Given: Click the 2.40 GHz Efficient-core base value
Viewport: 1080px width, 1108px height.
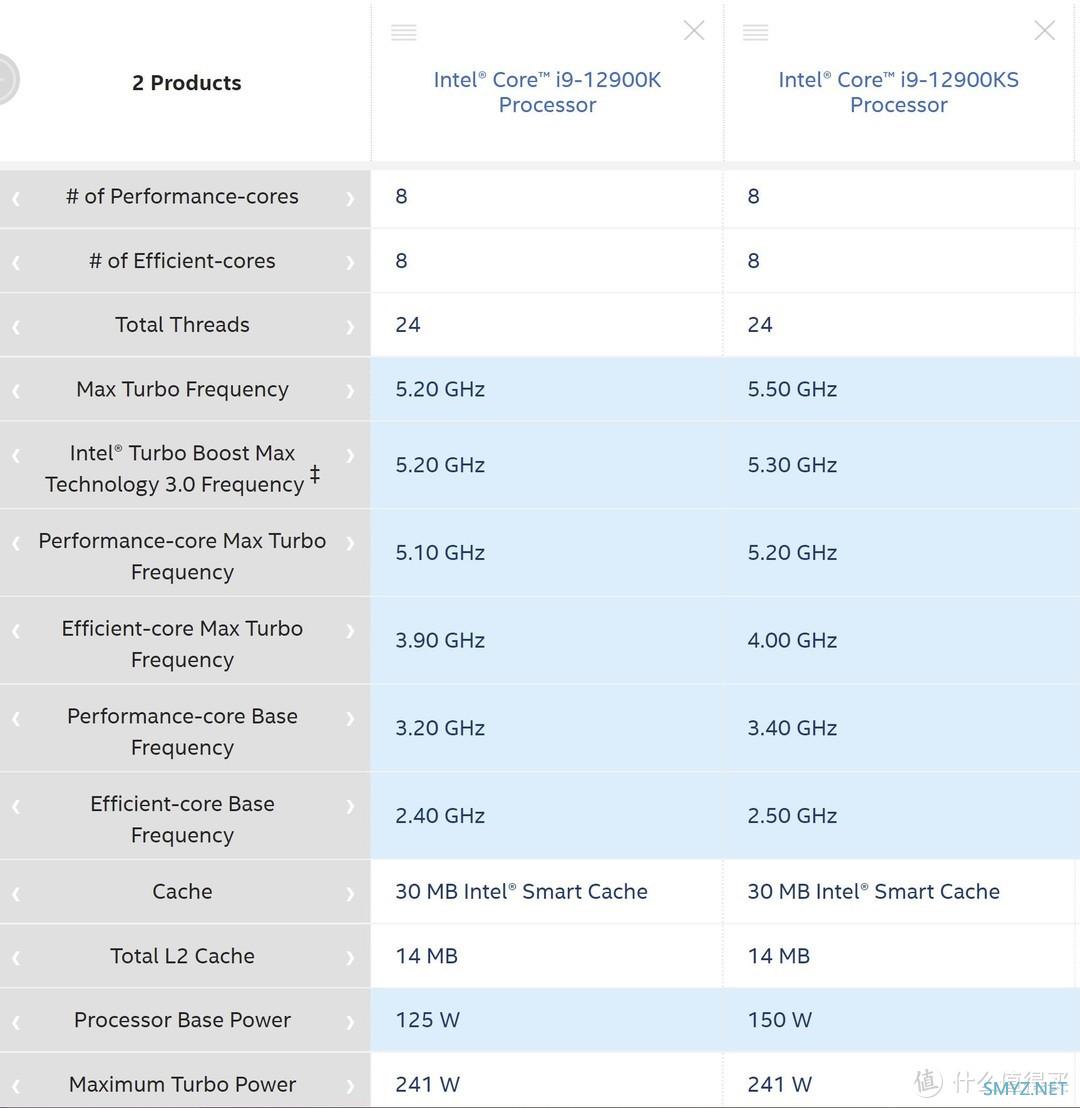Looking at the screenshot, I should tap(440, 815).
